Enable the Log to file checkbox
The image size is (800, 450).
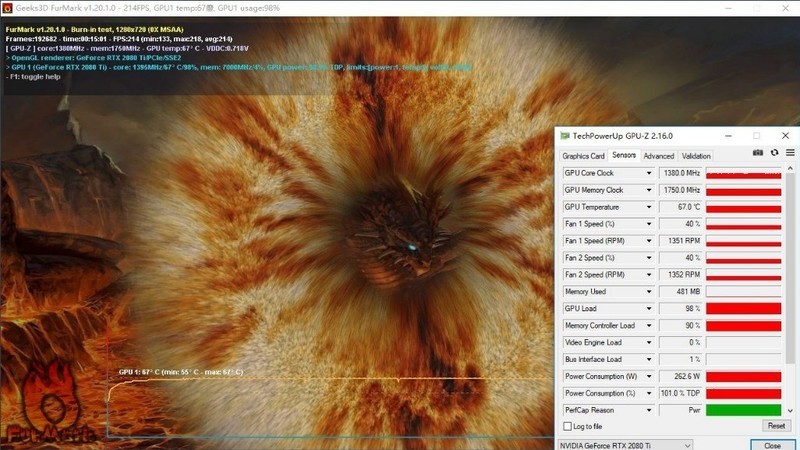coord(568,427)
